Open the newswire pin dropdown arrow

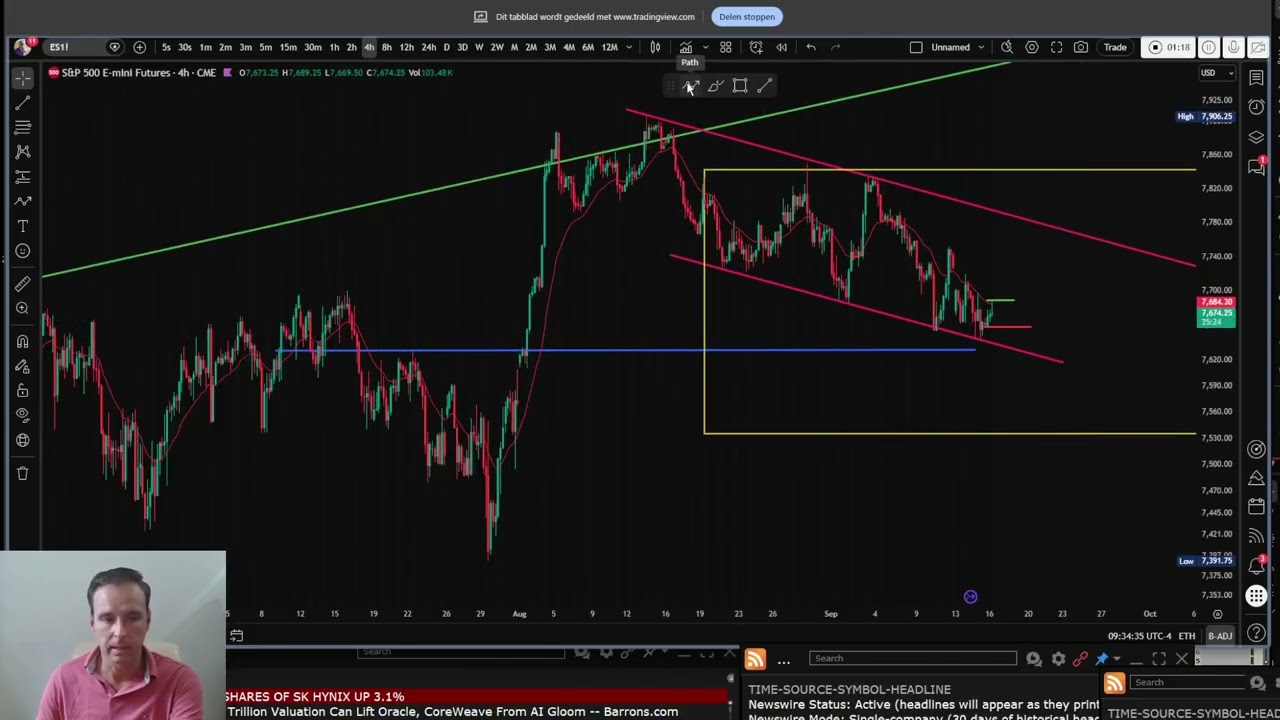pos(1117,659)
